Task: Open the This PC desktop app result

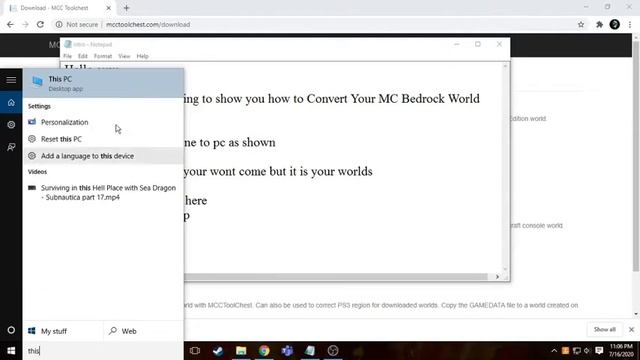Action: (x=103, y=83)
